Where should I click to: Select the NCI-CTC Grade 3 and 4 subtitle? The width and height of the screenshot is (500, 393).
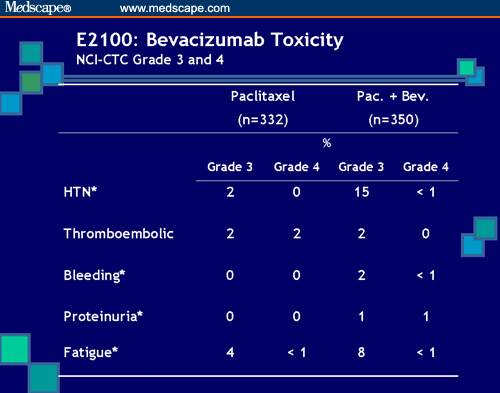pos(150,60)
